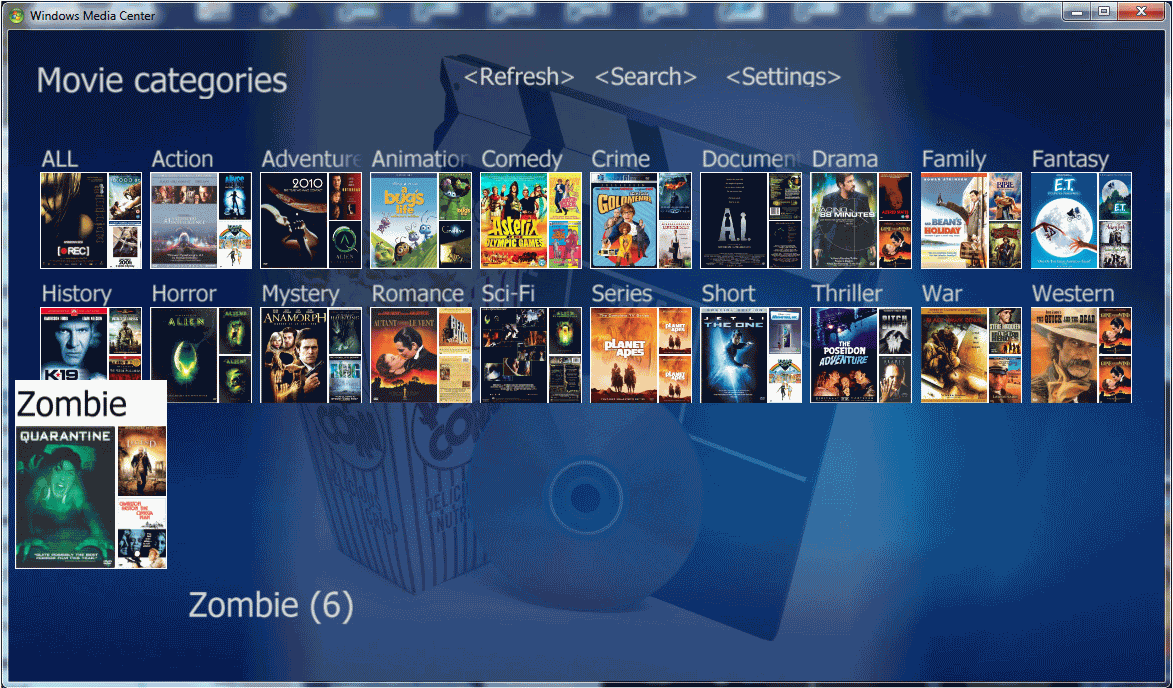
Task: Open the Documentary category with A.I. poster
Action: pyautogui.click(x=750, y=221)
